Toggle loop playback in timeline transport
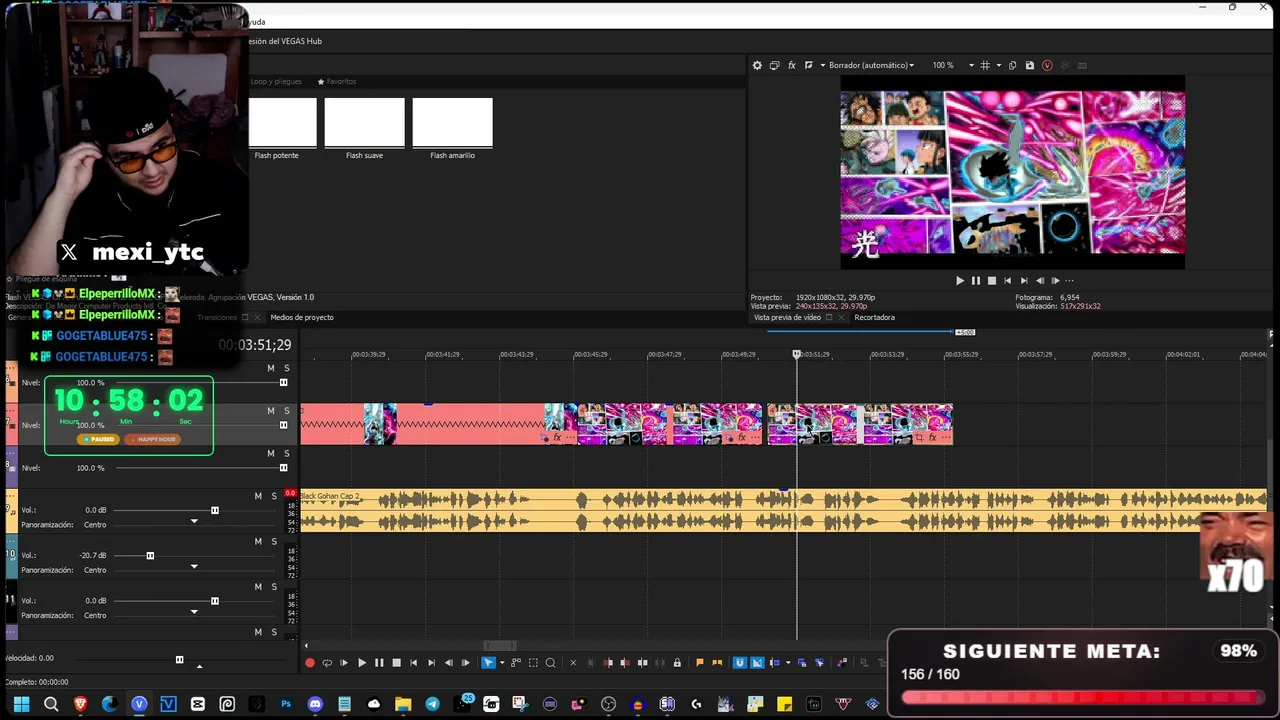This screenshot has width=1280, height=720. [327, 662]
